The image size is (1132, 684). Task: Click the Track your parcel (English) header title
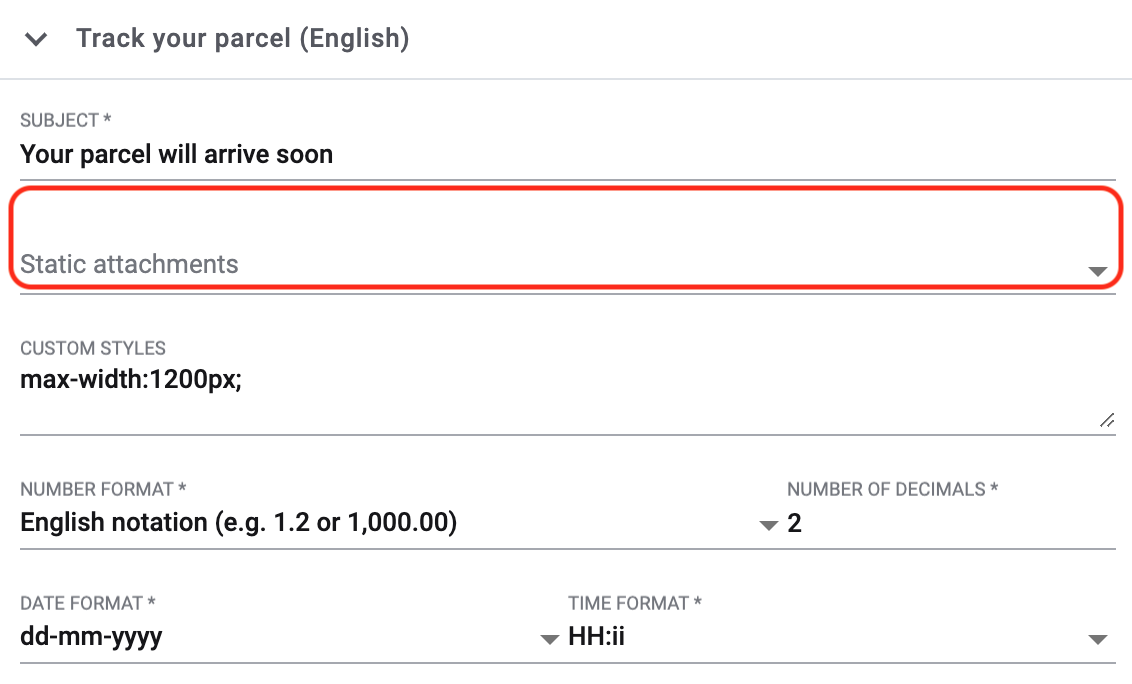coord(242,39)
